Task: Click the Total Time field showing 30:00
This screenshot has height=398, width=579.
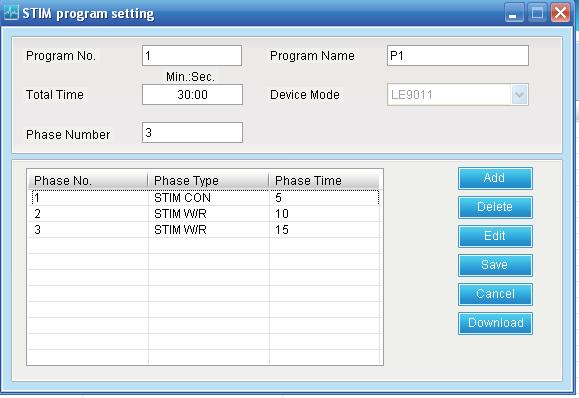Action: click(192, 95)
